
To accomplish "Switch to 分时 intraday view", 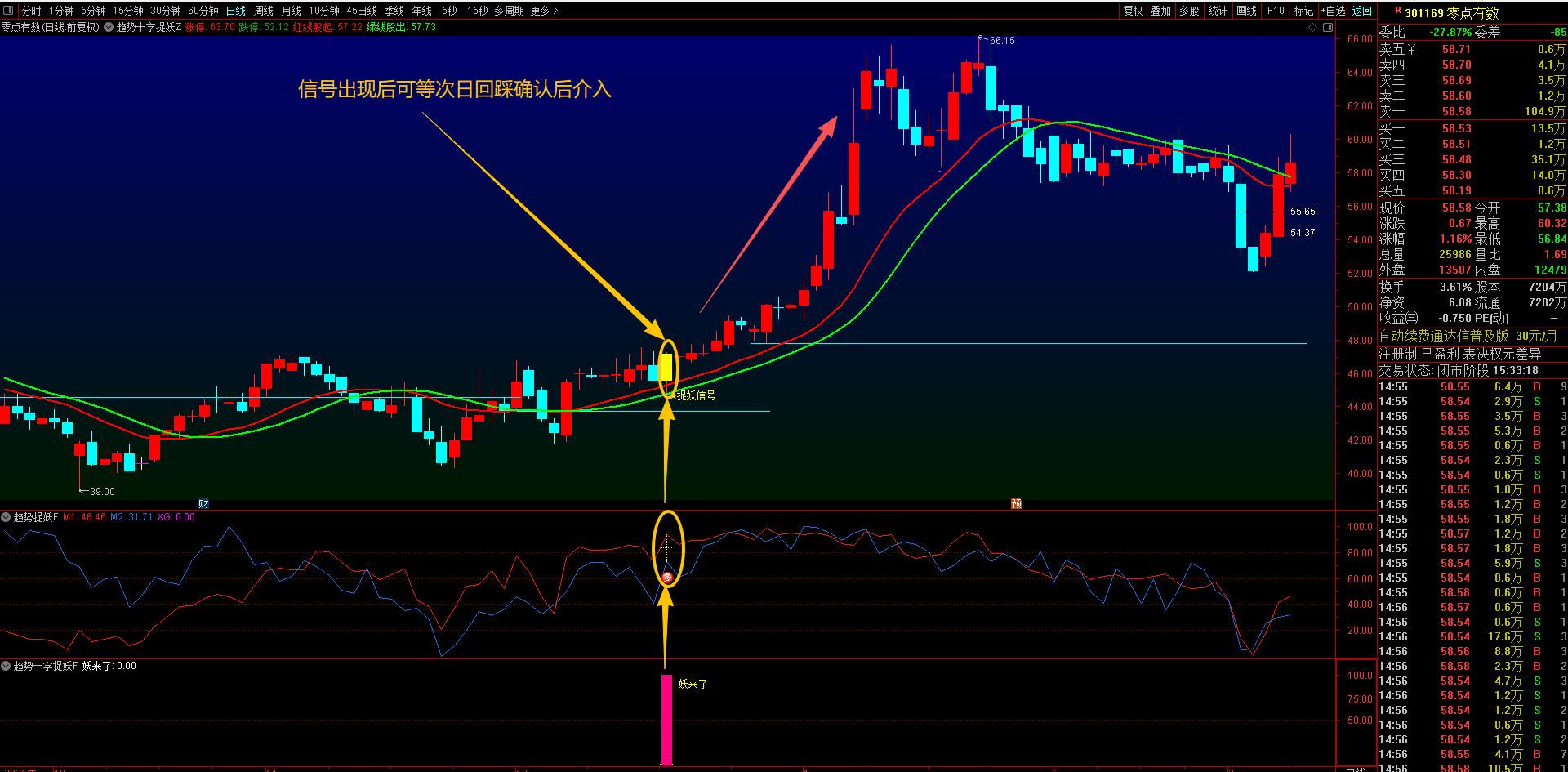I will click(32, 11).
